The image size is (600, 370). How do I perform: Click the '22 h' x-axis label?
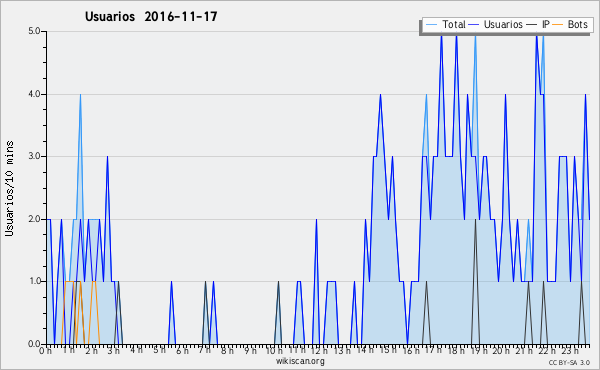click(547, 350)
